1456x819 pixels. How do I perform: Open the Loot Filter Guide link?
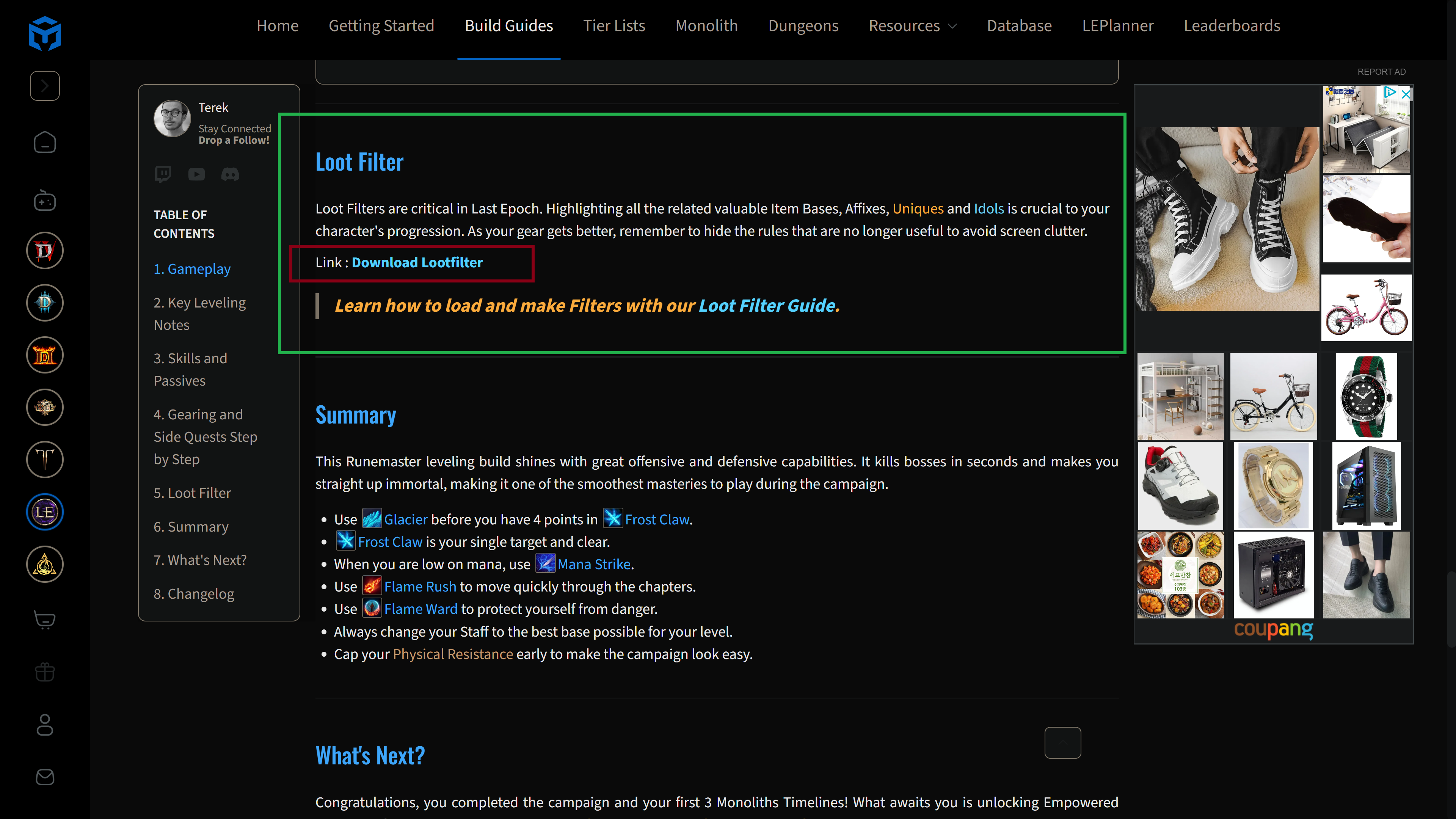767,306
